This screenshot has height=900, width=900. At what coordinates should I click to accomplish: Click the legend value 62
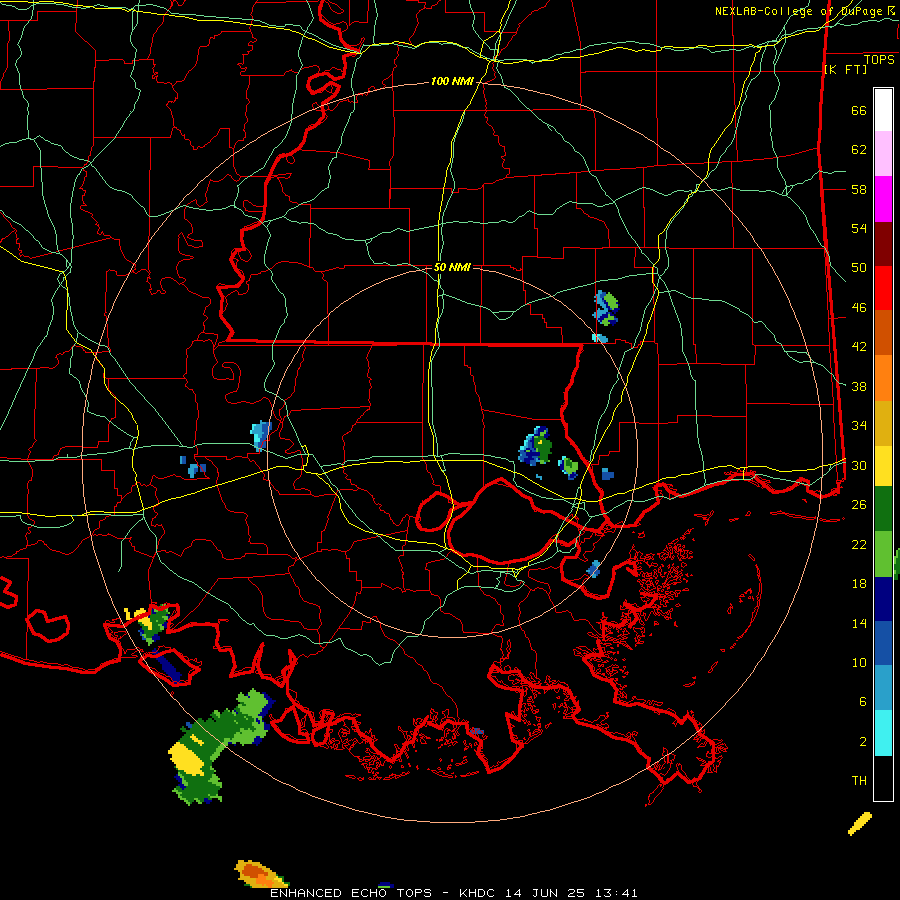pos(859,150)
